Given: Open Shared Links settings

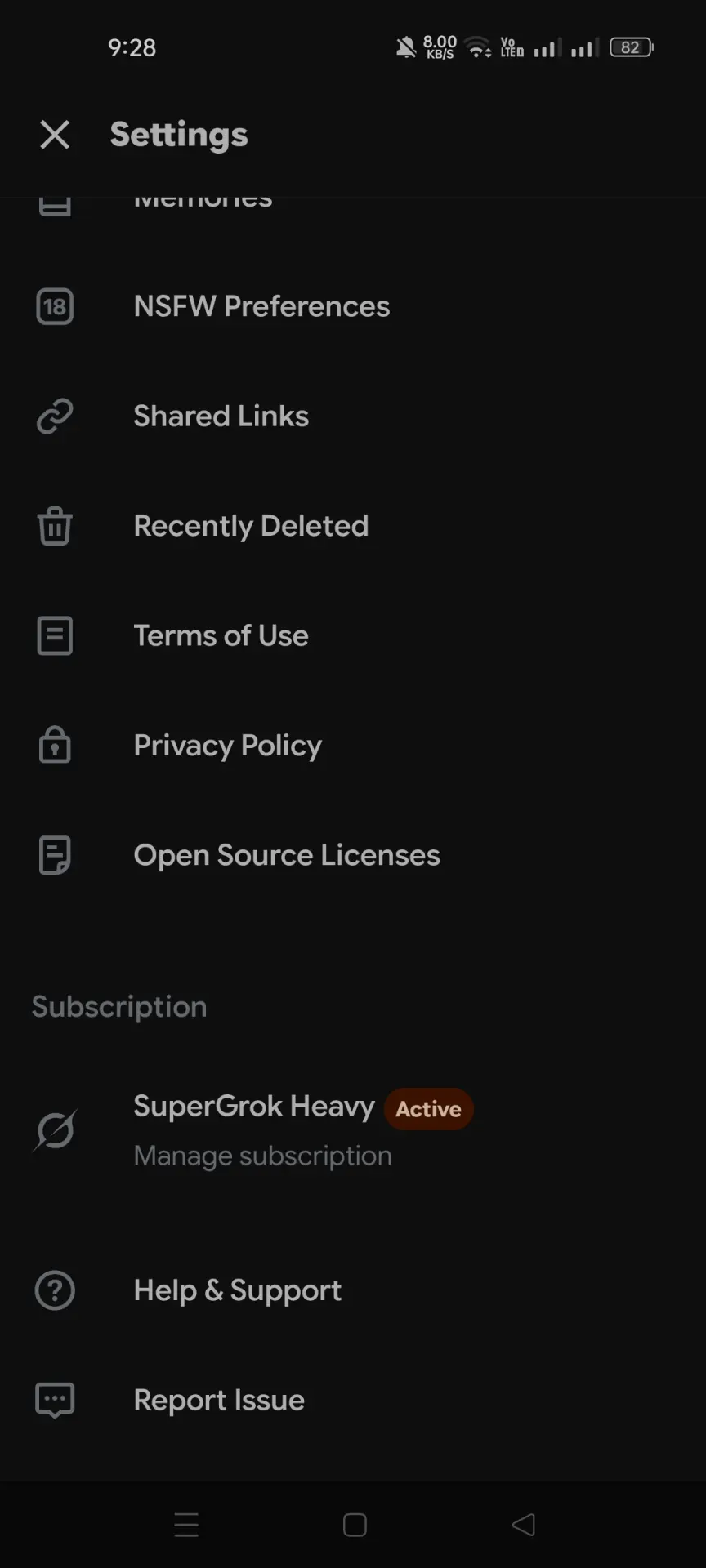Looking at the screenshot, I should click(x=353, y=416).
